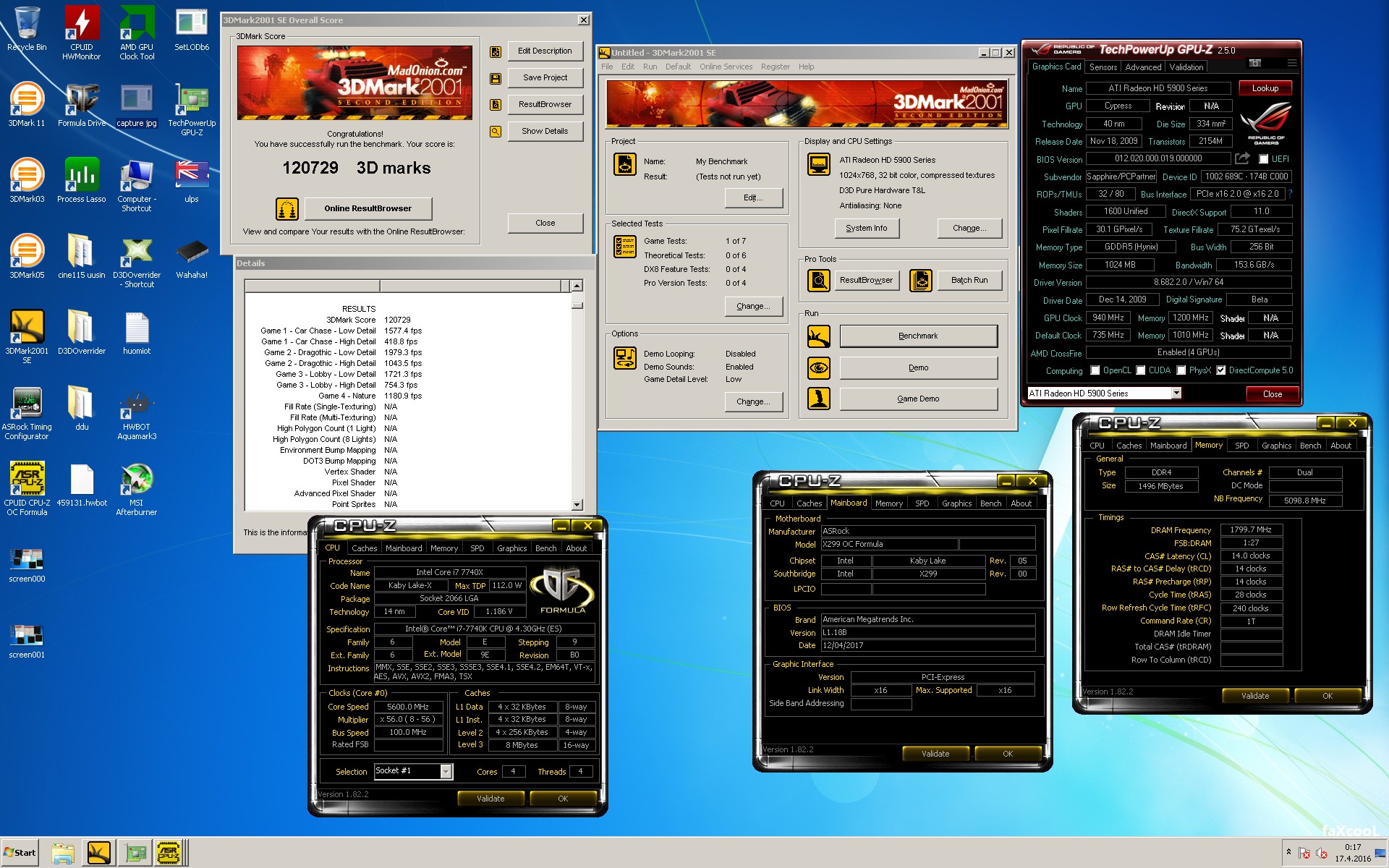This screenshot has height=868, width=1389.
Task: Click Lookup button in GPU-Z
Action: [1265, 88]
